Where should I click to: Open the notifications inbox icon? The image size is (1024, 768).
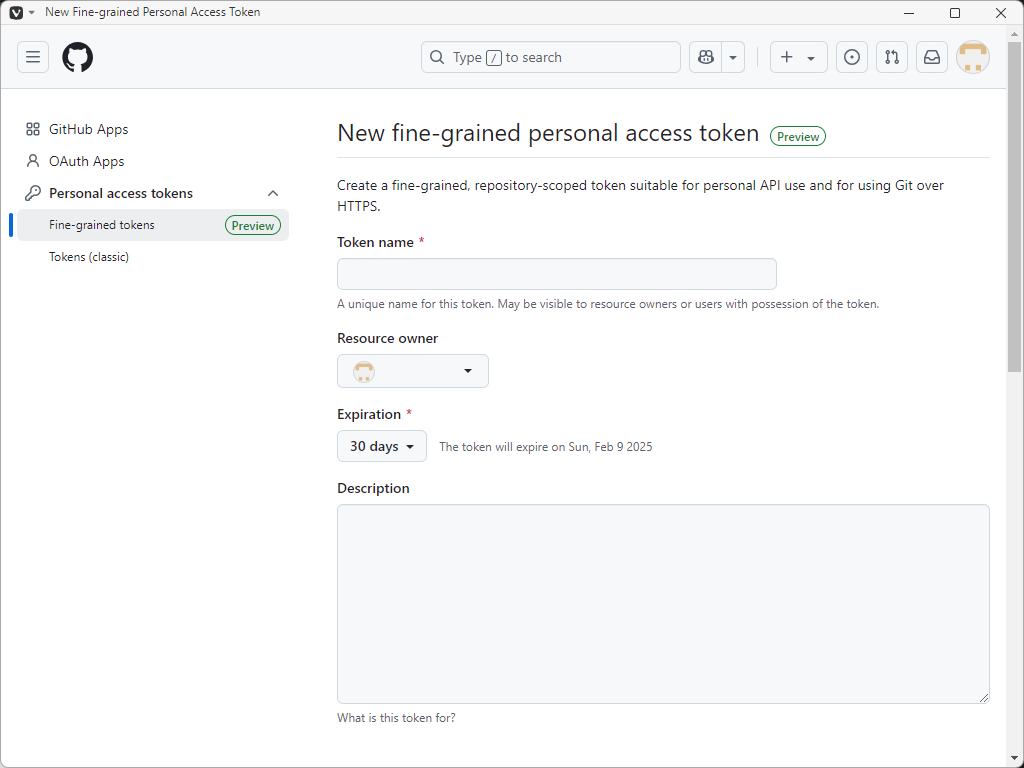coord(931,57)
